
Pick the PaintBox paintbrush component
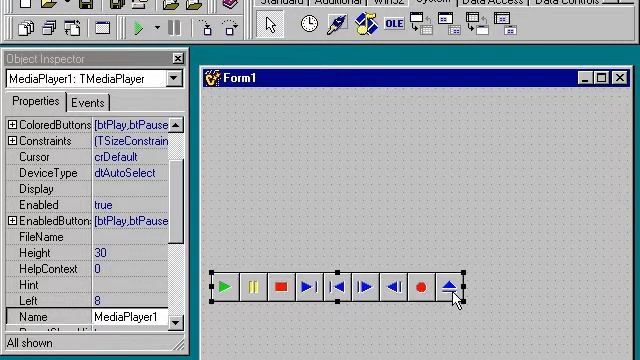[337, 24]
